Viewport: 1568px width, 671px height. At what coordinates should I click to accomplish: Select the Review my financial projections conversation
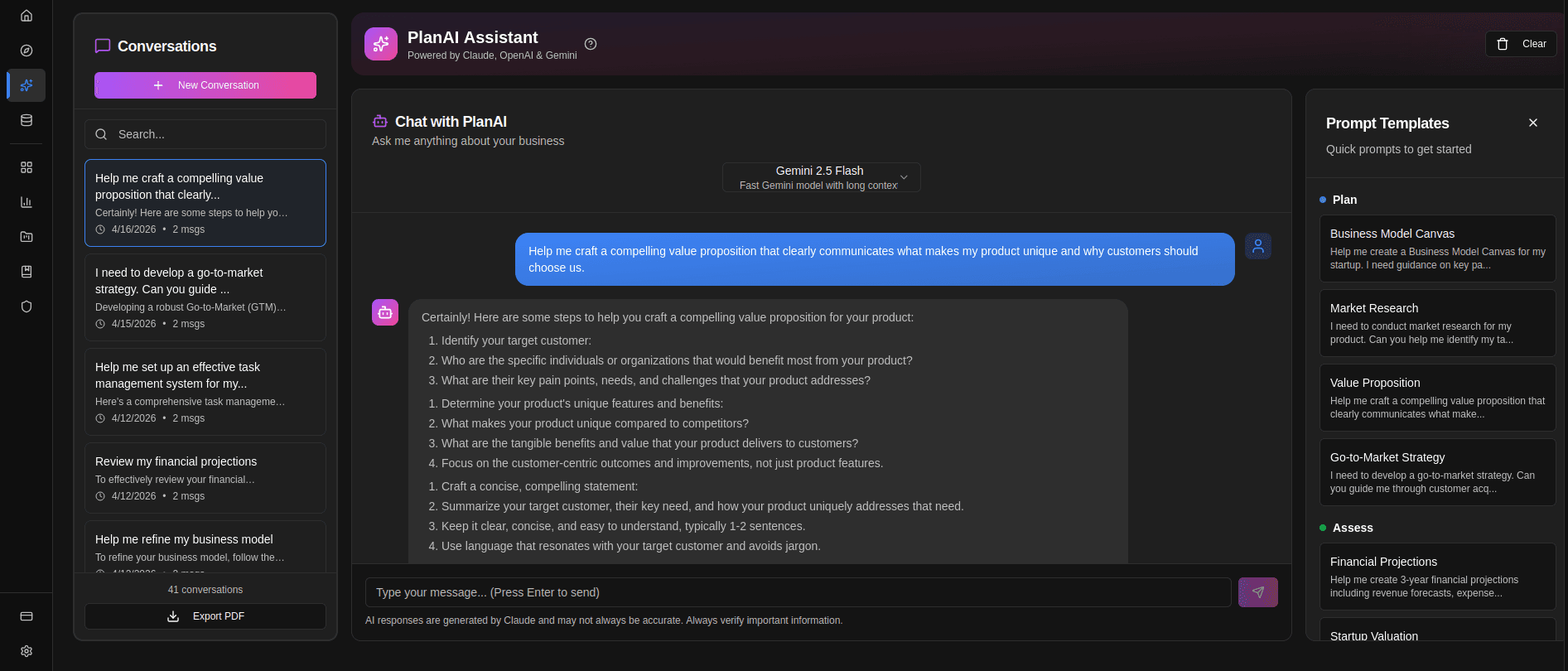(205, 478)
